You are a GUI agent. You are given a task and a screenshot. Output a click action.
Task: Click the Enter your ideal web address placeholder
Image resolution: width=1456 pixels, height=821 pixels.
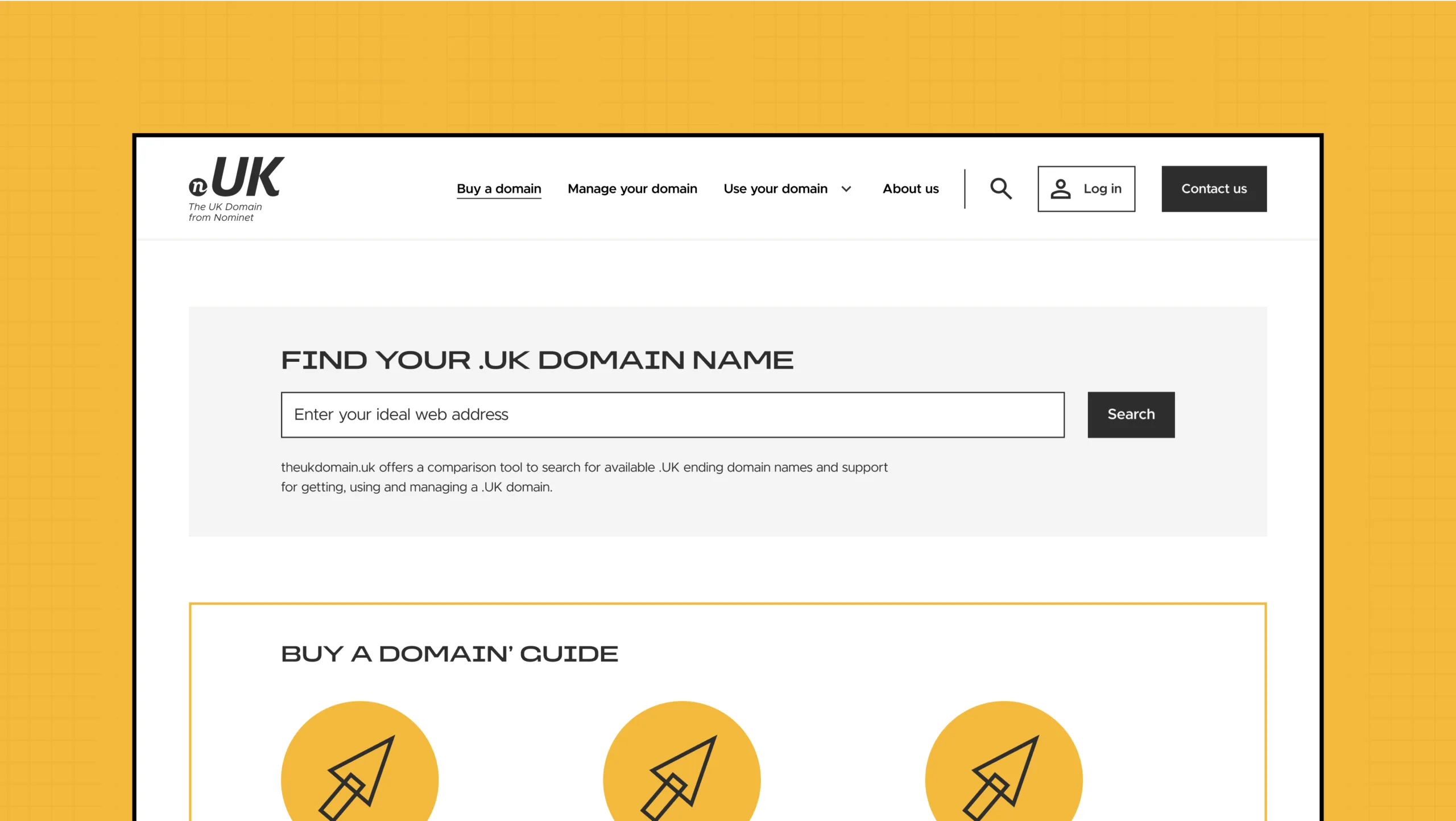400,414
